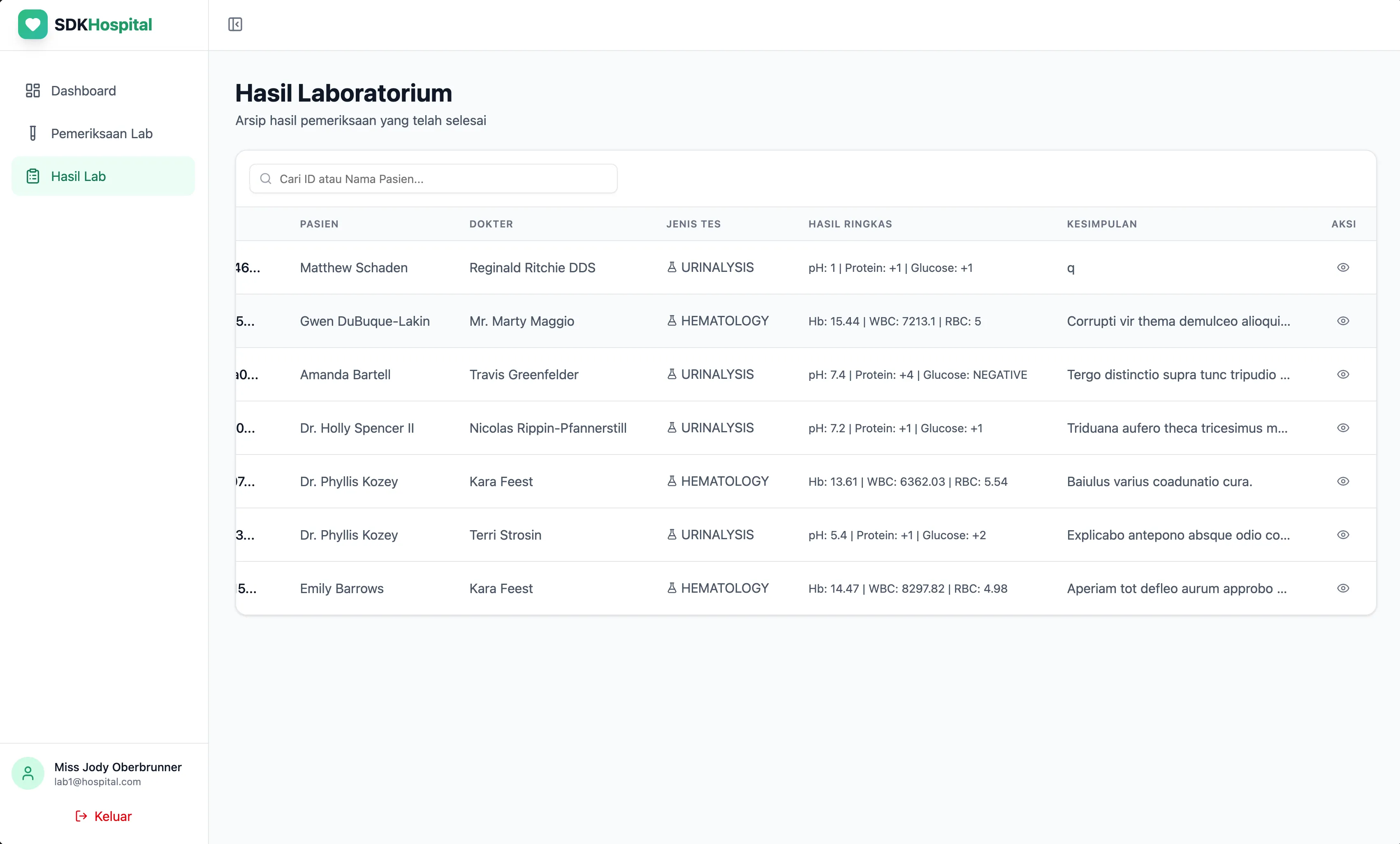Click the logout arrow icon next to Keluar
The height and width of the screenshot is (844, 1400).
(81, 816)
